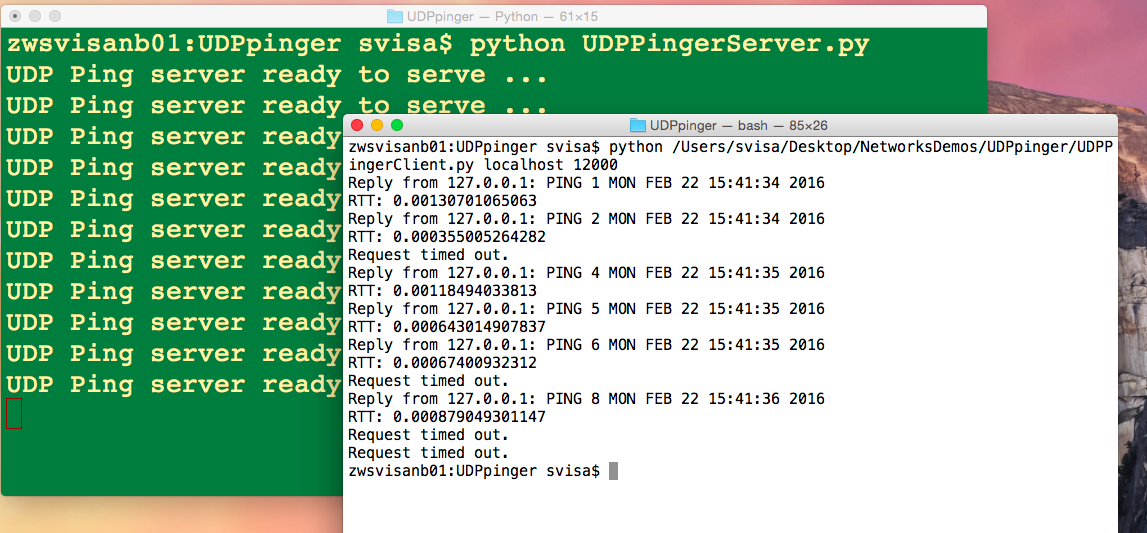Click the PING 1 reply line
This screenshot has width=1147, height=533.
586,183
